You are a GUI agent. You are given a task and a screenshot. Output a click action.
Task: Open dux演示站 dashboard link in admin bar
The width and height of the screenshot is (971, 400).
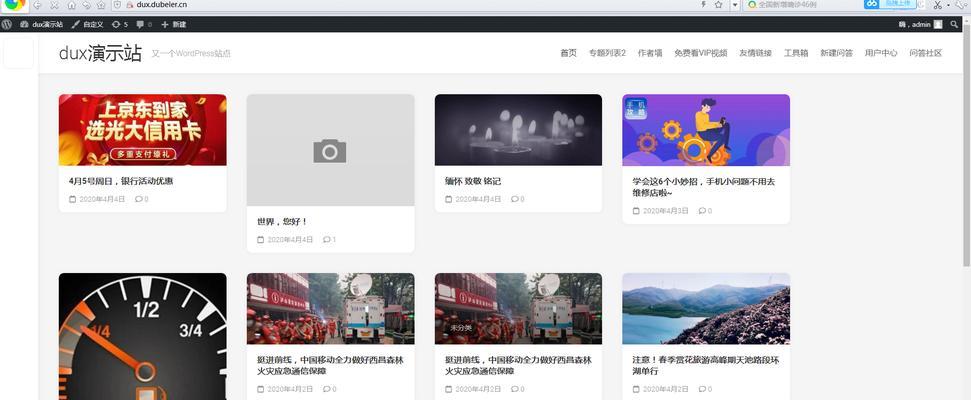coord(41,24)
